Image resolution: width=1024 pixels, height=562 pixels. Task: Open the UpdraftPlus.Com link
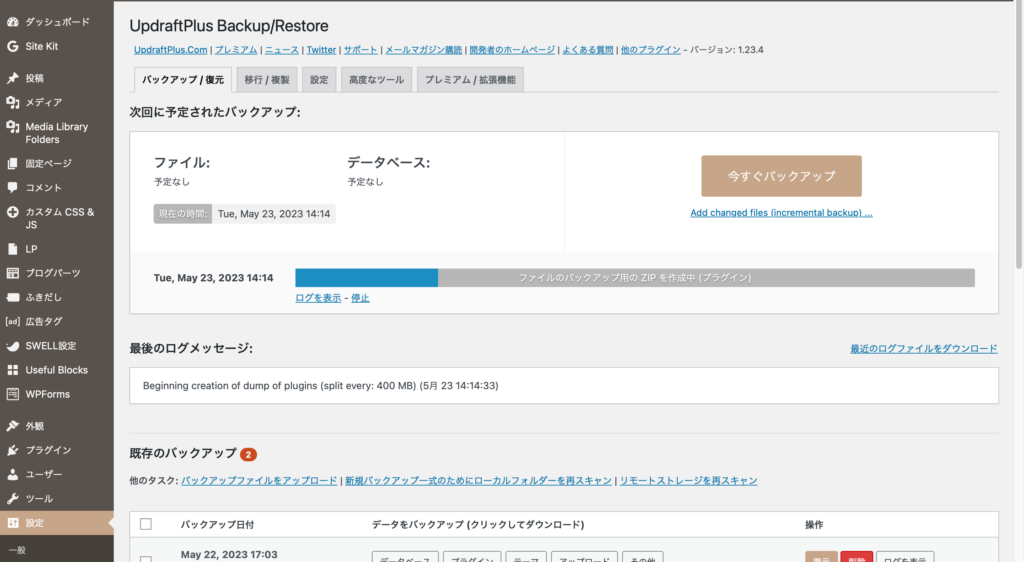pyautogui.click(x=170, y=50)
